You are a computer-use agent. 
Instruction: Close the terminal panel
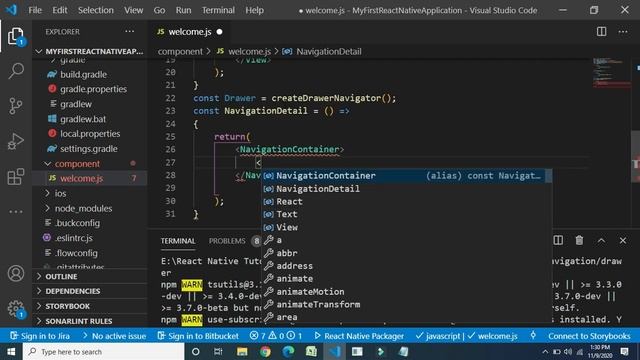pyautogui.click(x=623, y=240)
